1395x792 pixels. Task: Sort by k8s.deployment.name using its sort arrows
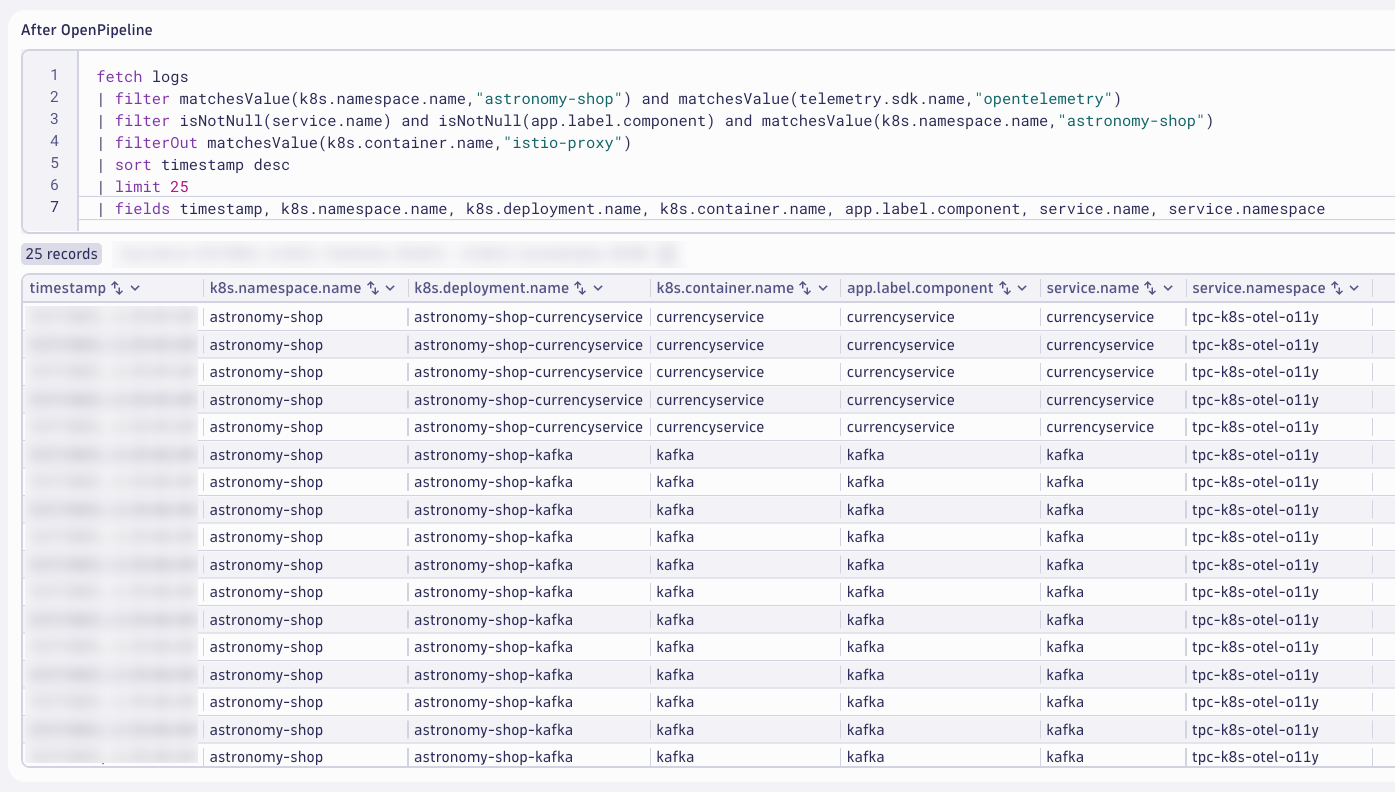(582, 288)
